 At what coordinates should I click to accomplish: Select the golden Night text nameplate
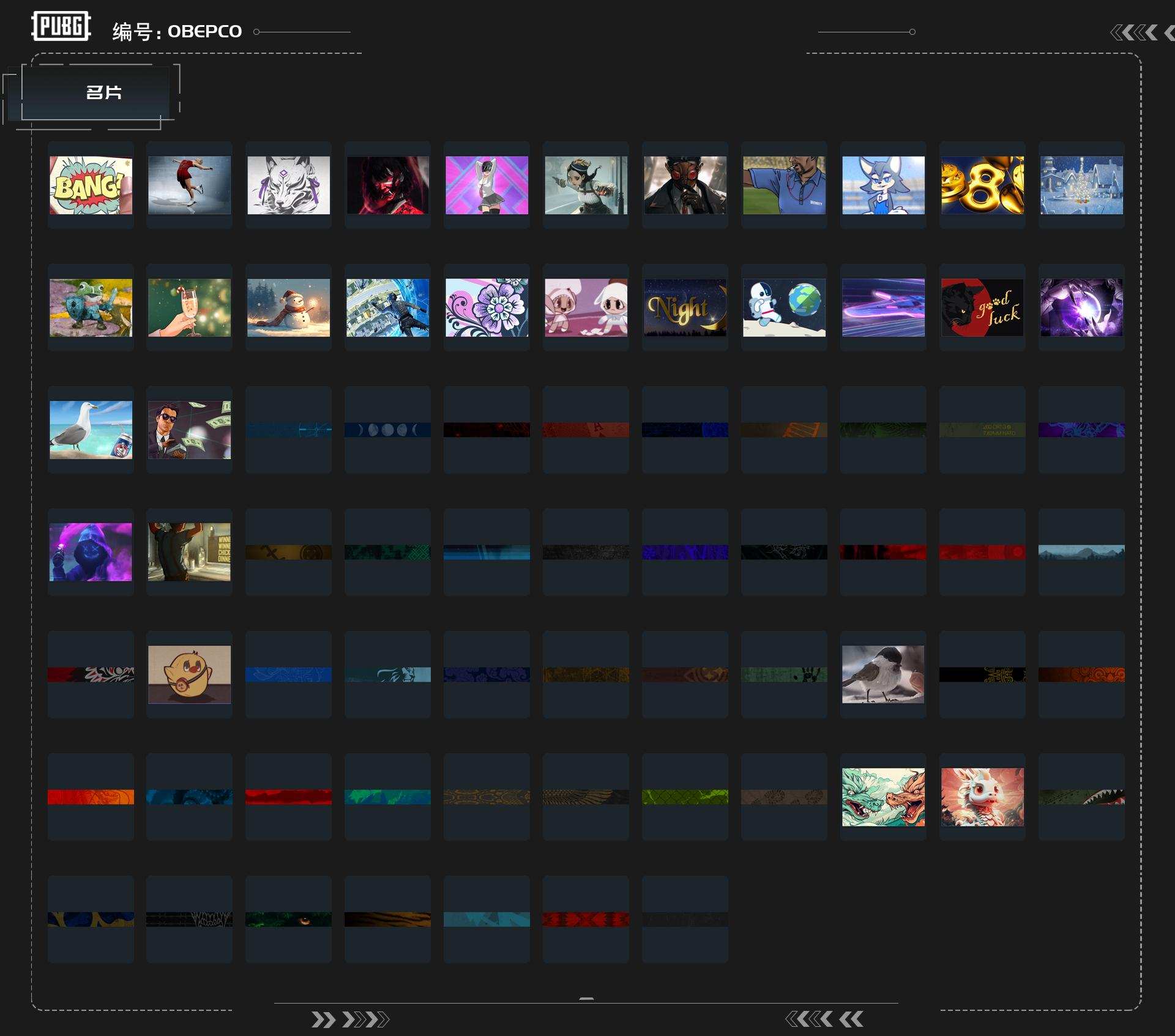(x=685, y=308)
